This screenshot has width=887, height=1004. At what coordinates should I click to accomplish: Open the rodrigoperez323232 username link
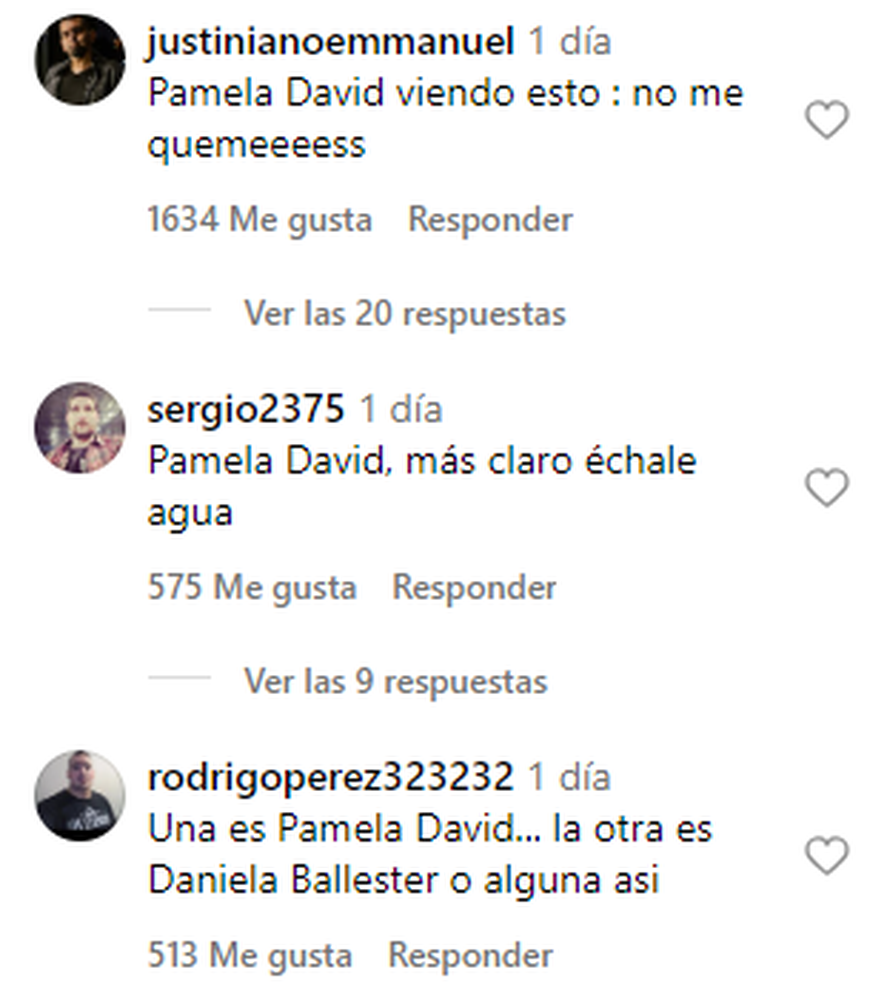pyautogui.click(x=330, y=777)
